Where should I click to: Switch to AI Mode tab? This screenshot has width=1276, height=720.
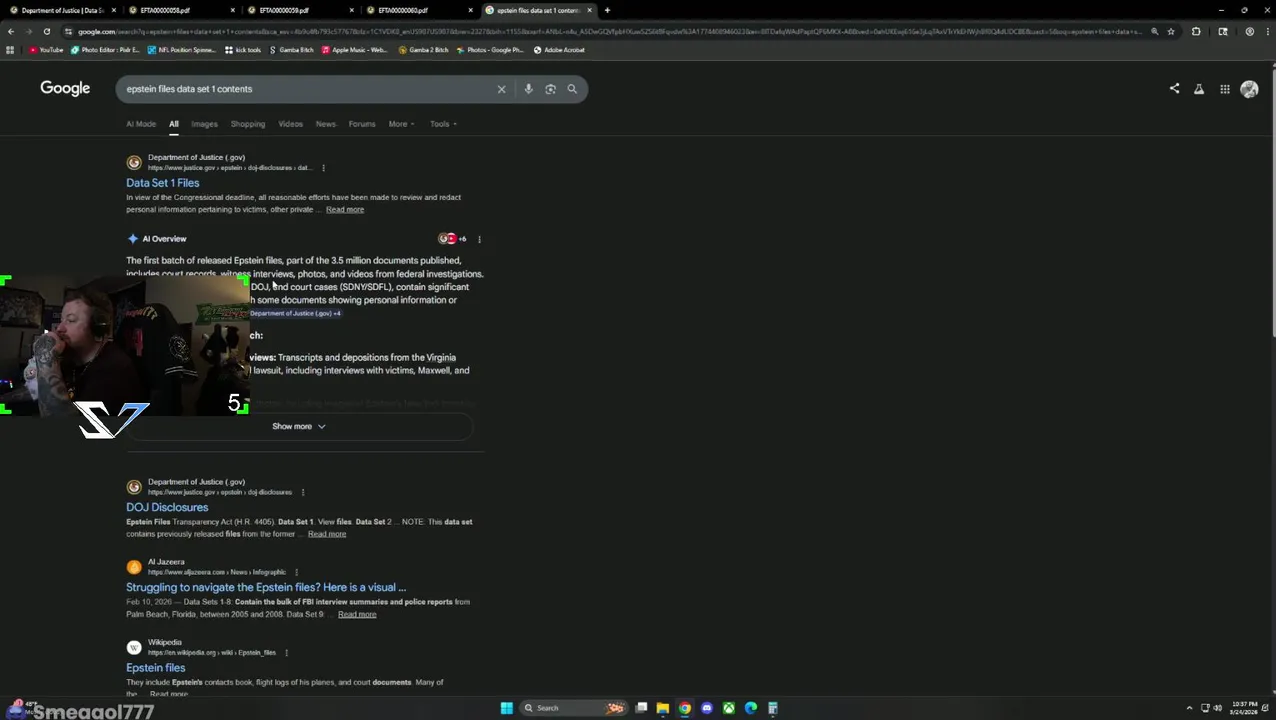point(141,124)
